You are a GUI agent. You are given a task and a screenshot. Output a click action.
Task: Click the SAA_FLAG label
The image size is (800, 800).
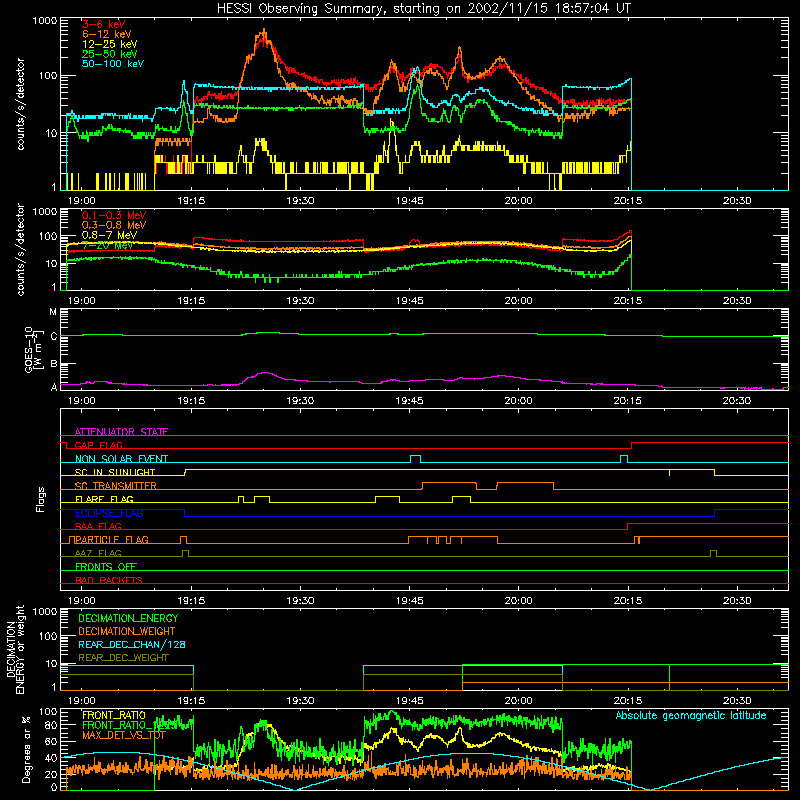tap(98, 526)
